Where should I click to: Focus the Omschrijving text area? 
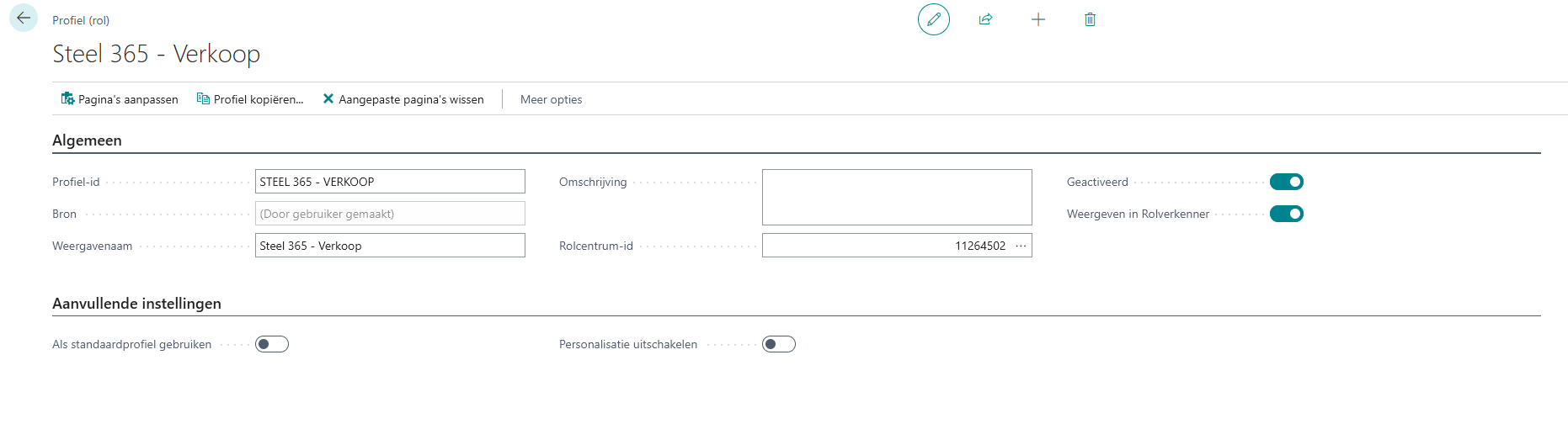pos(896,198)
